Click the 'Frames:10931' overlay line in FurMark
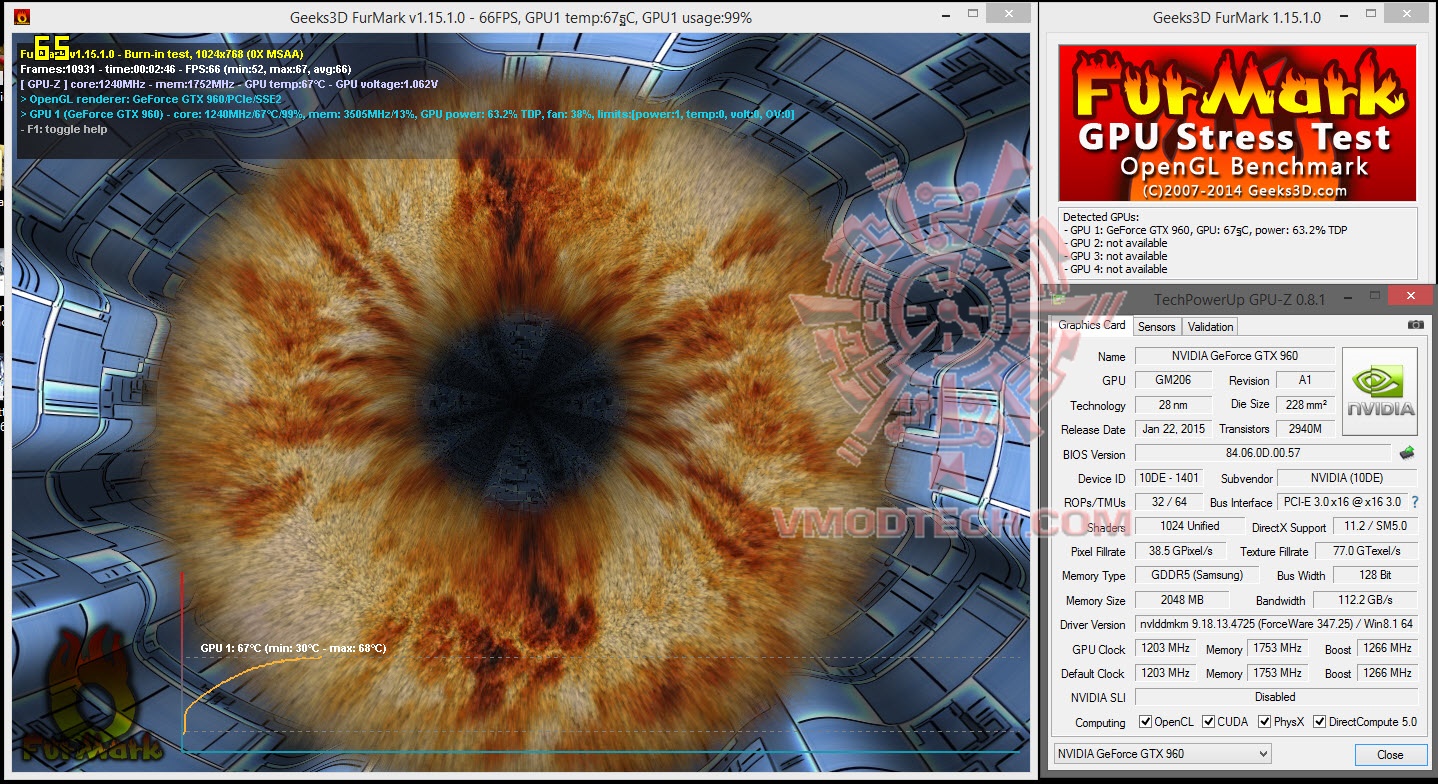The width and height of the screenshot is (1438, 784). [185, 69]
